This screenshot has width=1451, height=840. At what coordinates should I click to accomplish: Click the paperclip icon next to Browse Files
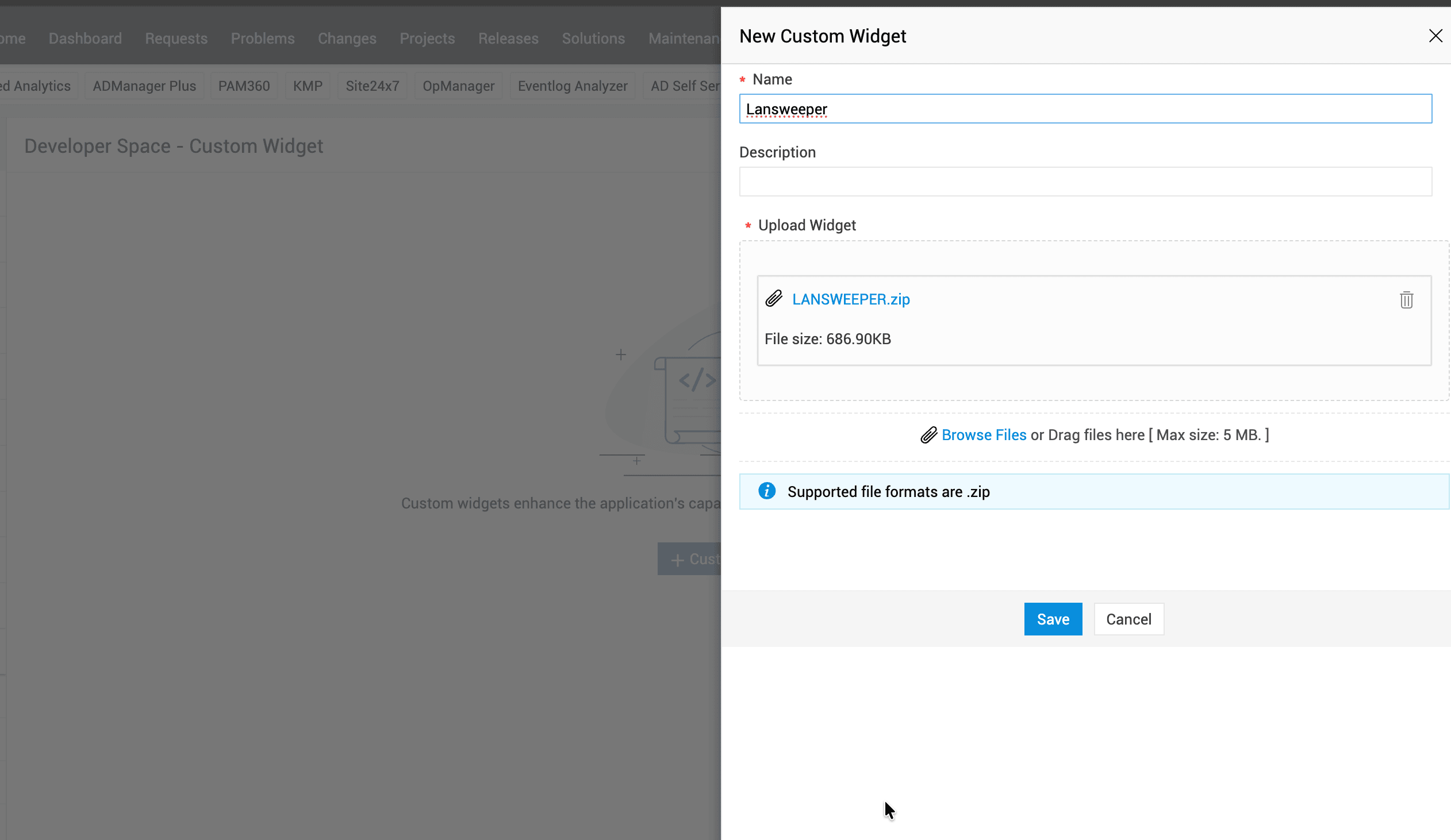tap(928, 435)
